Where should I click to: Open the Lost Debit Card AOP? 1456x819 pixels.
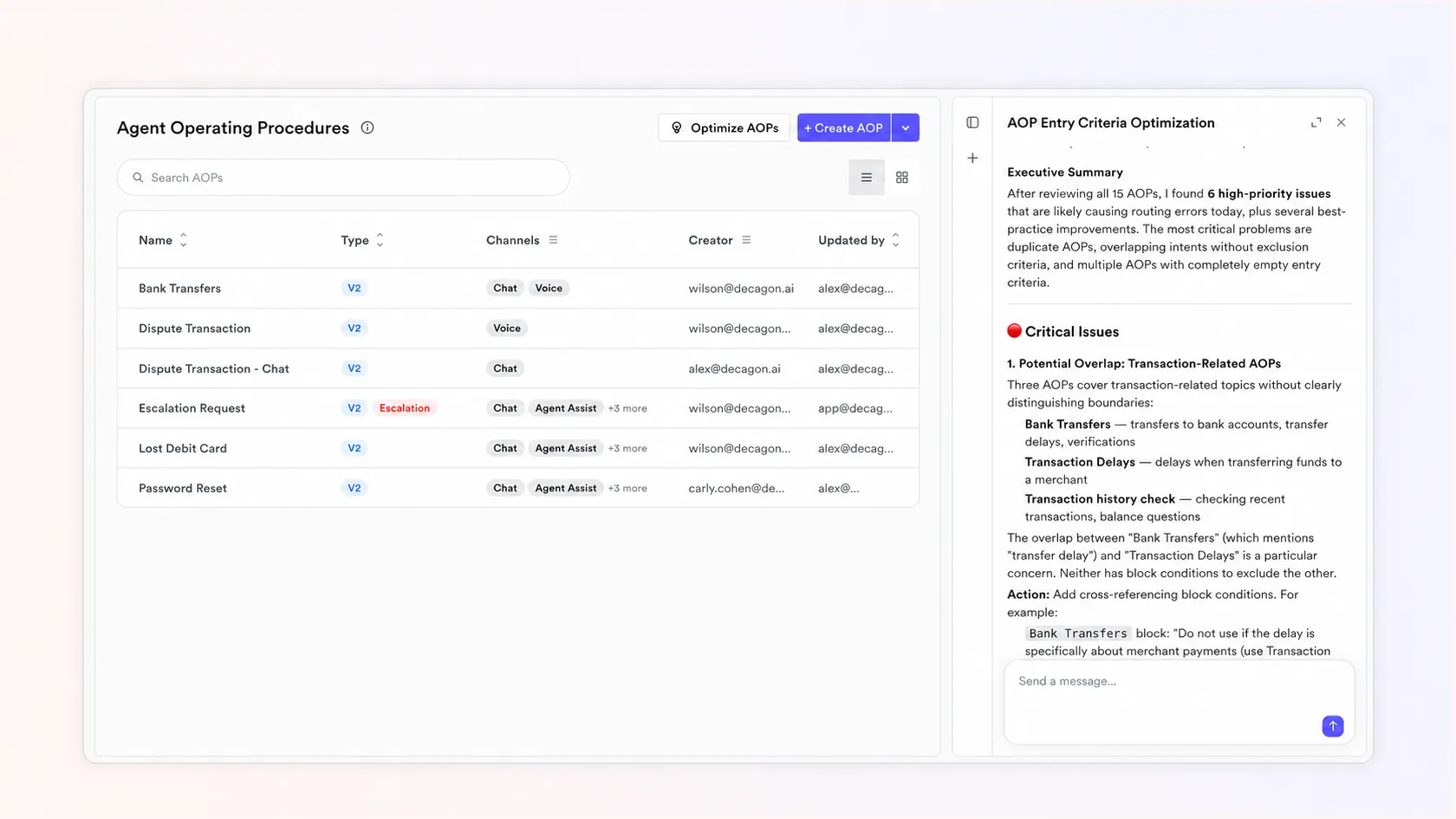point(518,448)
